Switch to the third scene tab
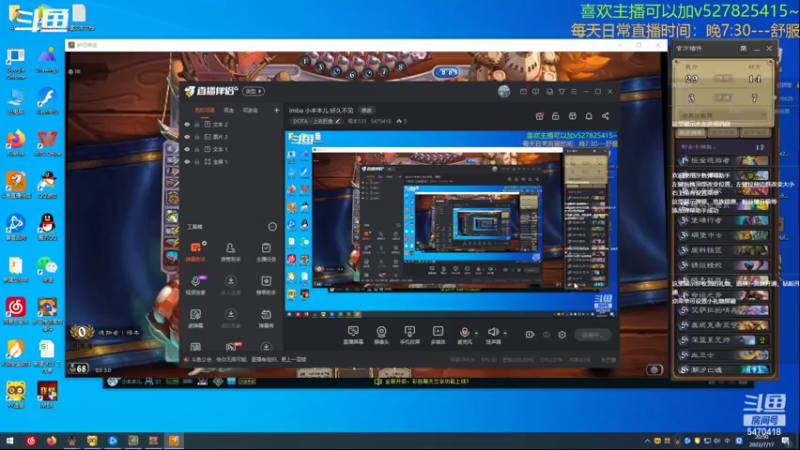The image size is (800, 450). click(250, 110)
